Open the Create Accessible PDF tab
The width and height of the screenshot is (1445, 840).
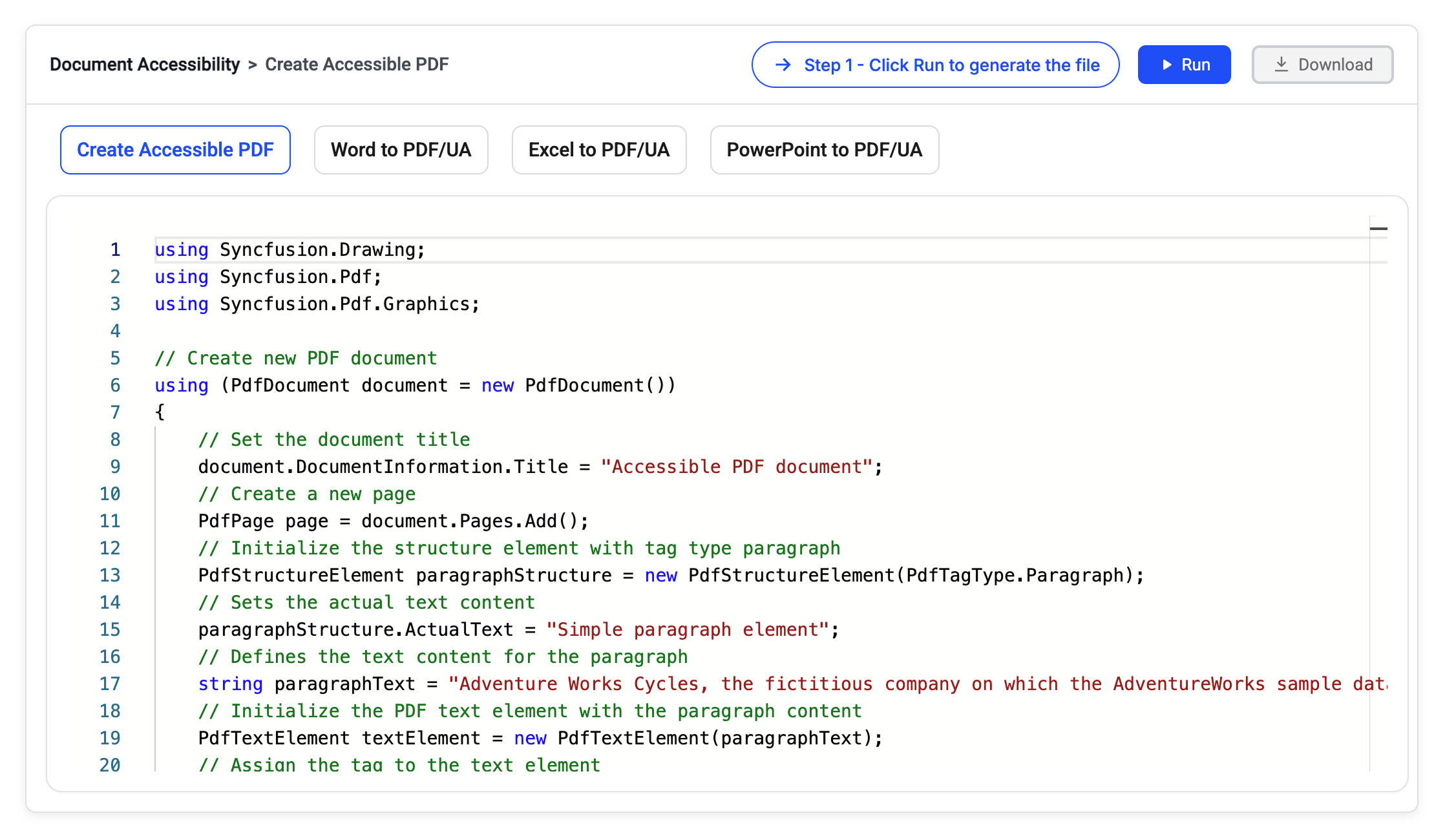175,150
